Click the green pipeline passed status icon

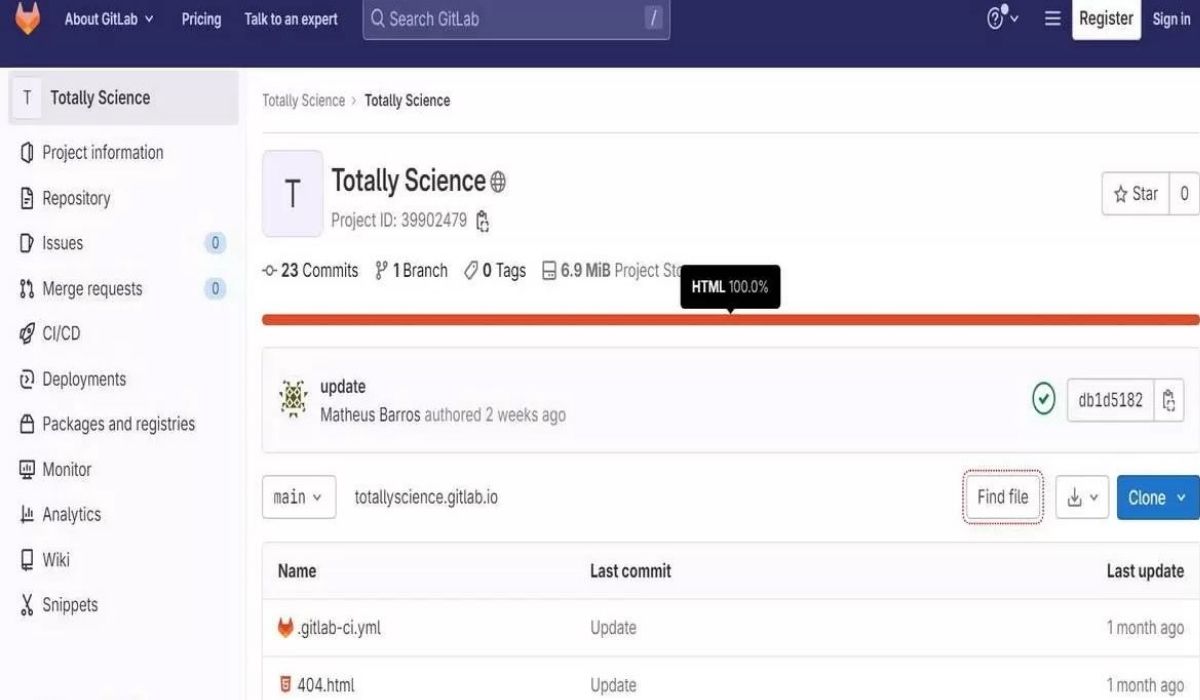click(x=1043, y=400)
